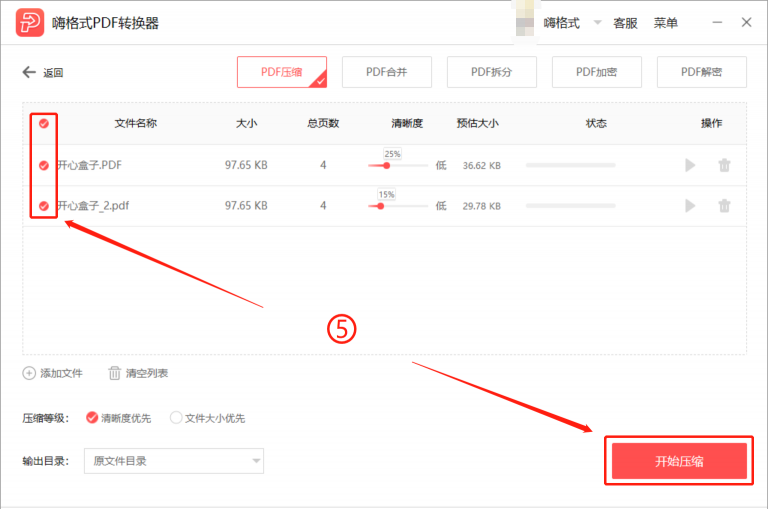768x509 pixels.
Task: Click the 清空列表 trash icon
Action: 114,373
